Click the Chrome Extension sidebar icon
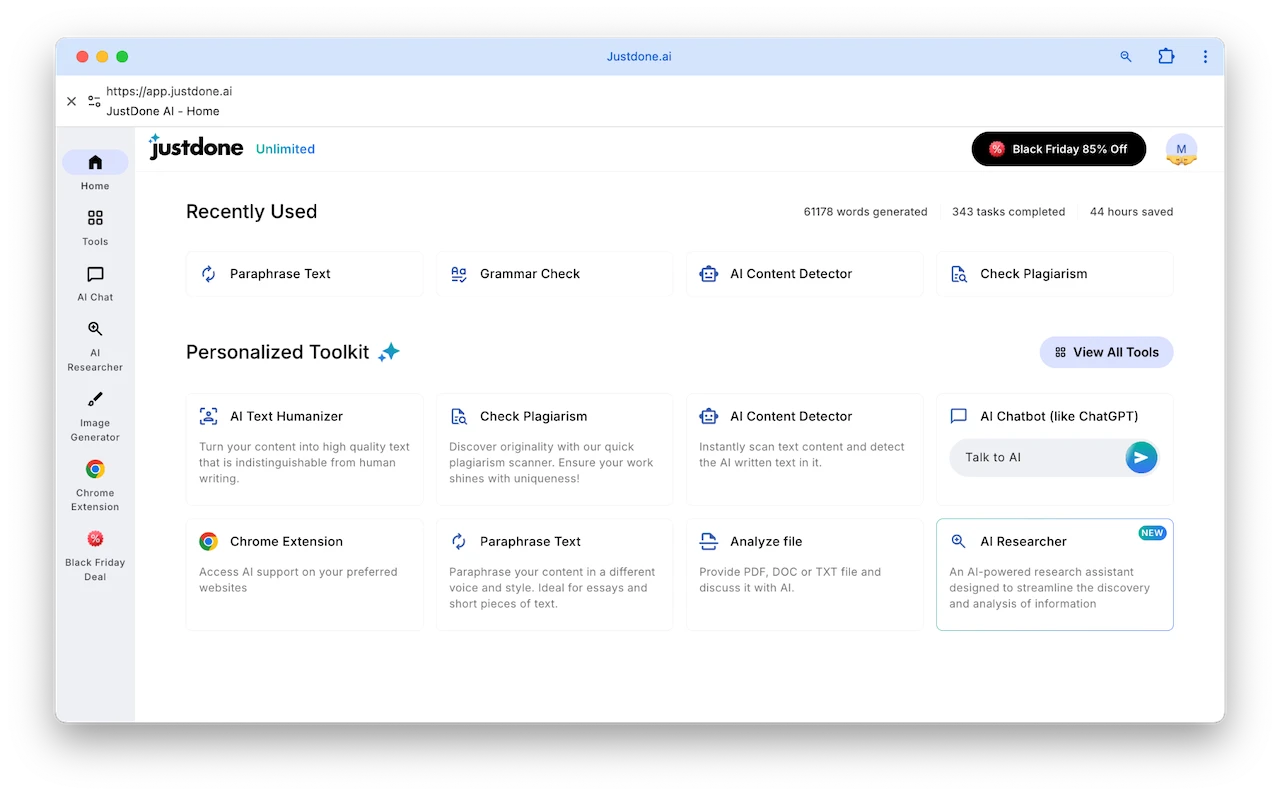This screenshot has width=1280, height=796. pyautogui.click(x=95, y=469)
